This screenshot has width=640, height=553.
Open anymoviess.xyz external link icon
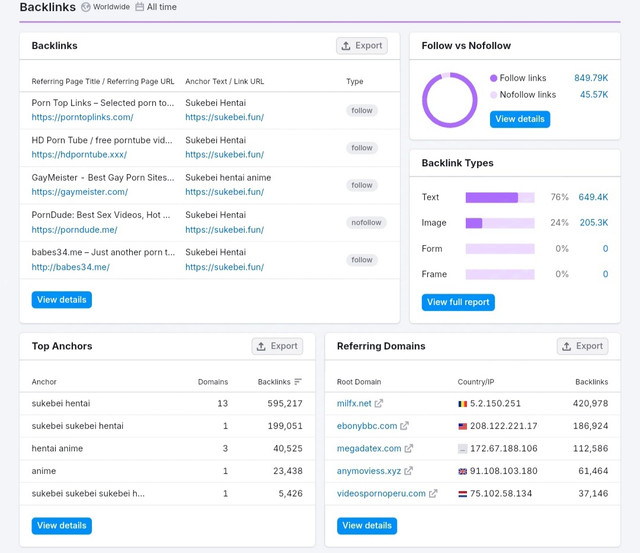408,471
